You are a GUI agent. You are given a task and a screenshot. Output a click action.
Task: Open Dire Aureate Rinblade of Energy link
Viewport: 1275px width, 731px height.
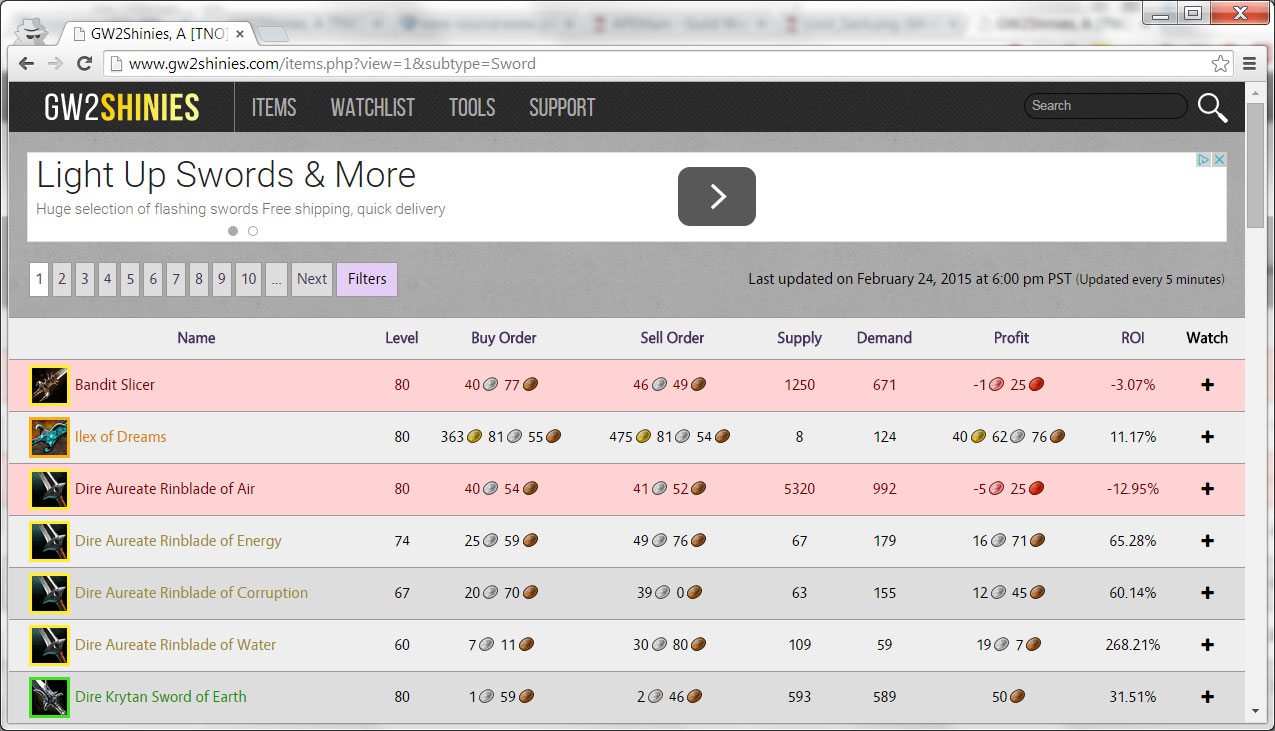coord(178,541)
